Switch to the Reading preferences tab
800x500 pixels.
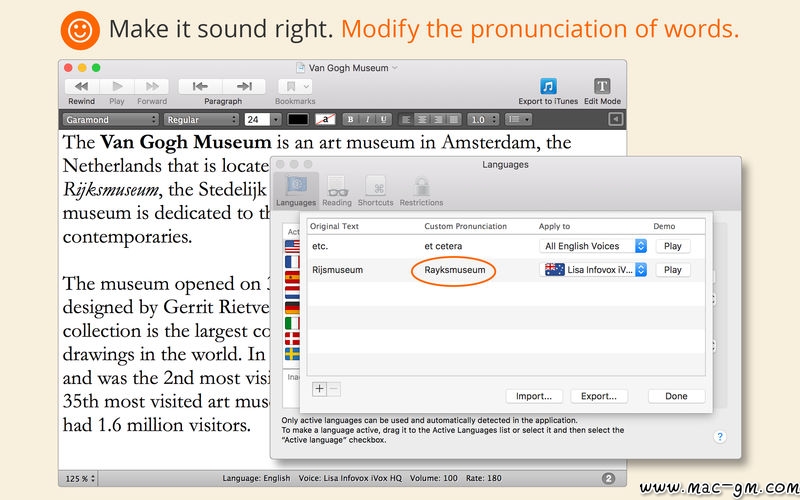[x=337, y=191]
